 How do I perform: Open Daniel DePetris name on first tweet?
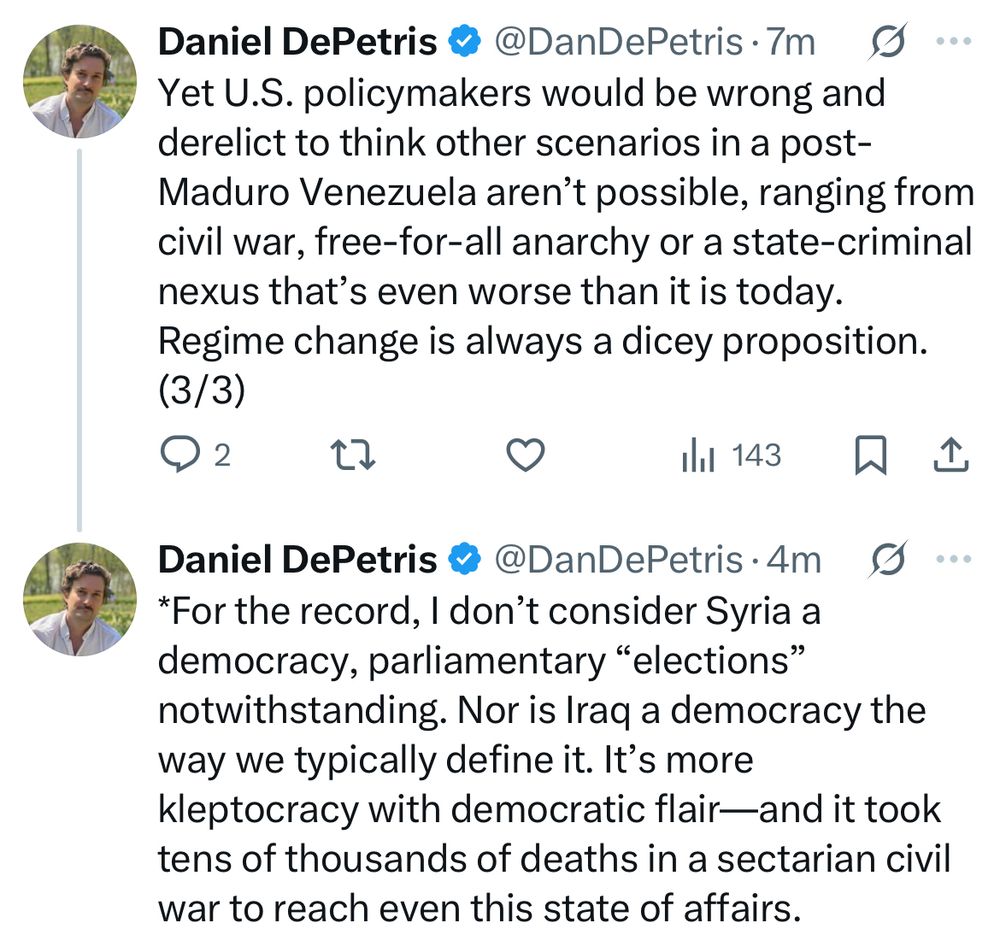click(x=298, y=42)
